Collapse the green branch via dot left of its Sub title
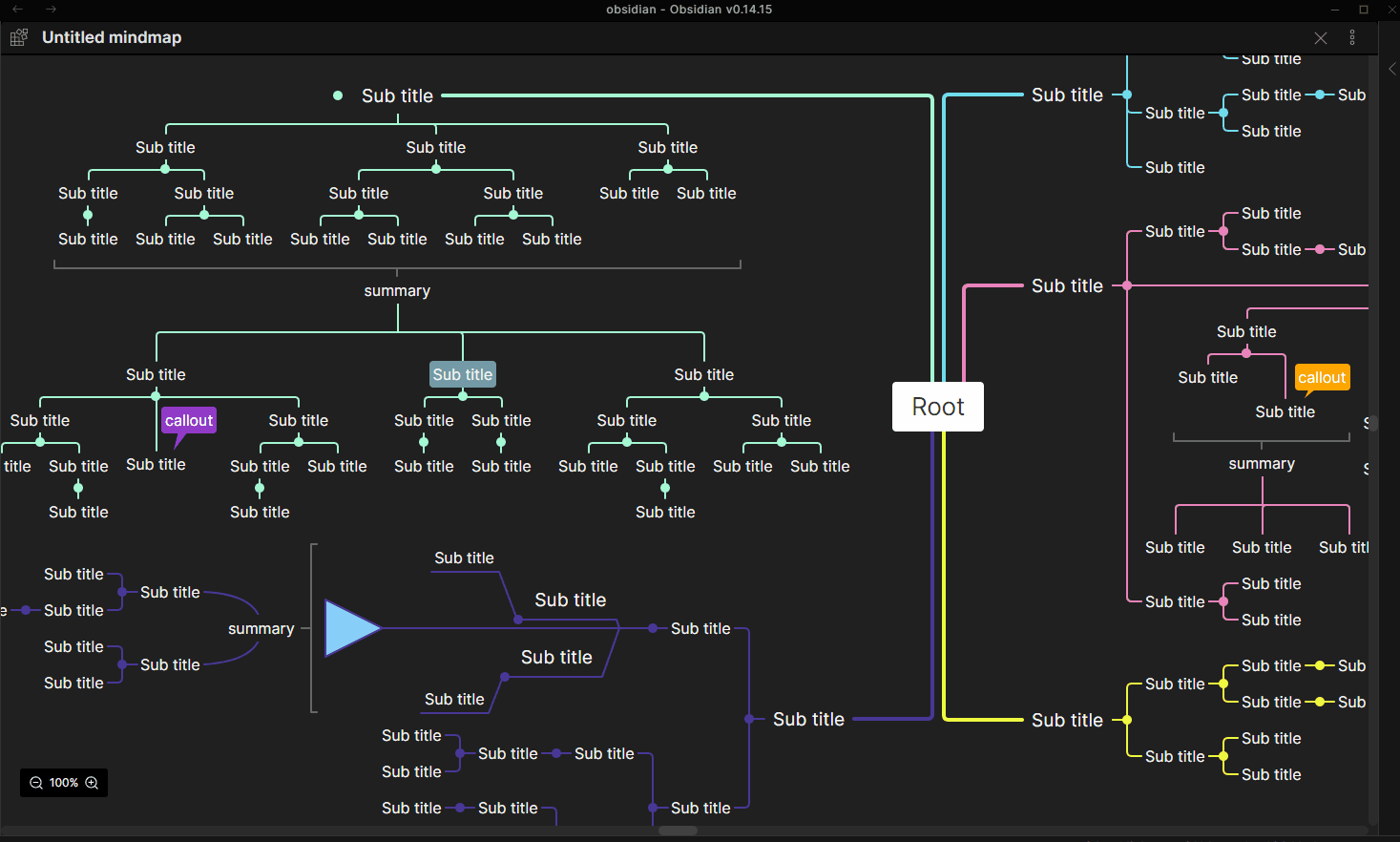This screenshot has height=842, width=1400. point(338,95)
